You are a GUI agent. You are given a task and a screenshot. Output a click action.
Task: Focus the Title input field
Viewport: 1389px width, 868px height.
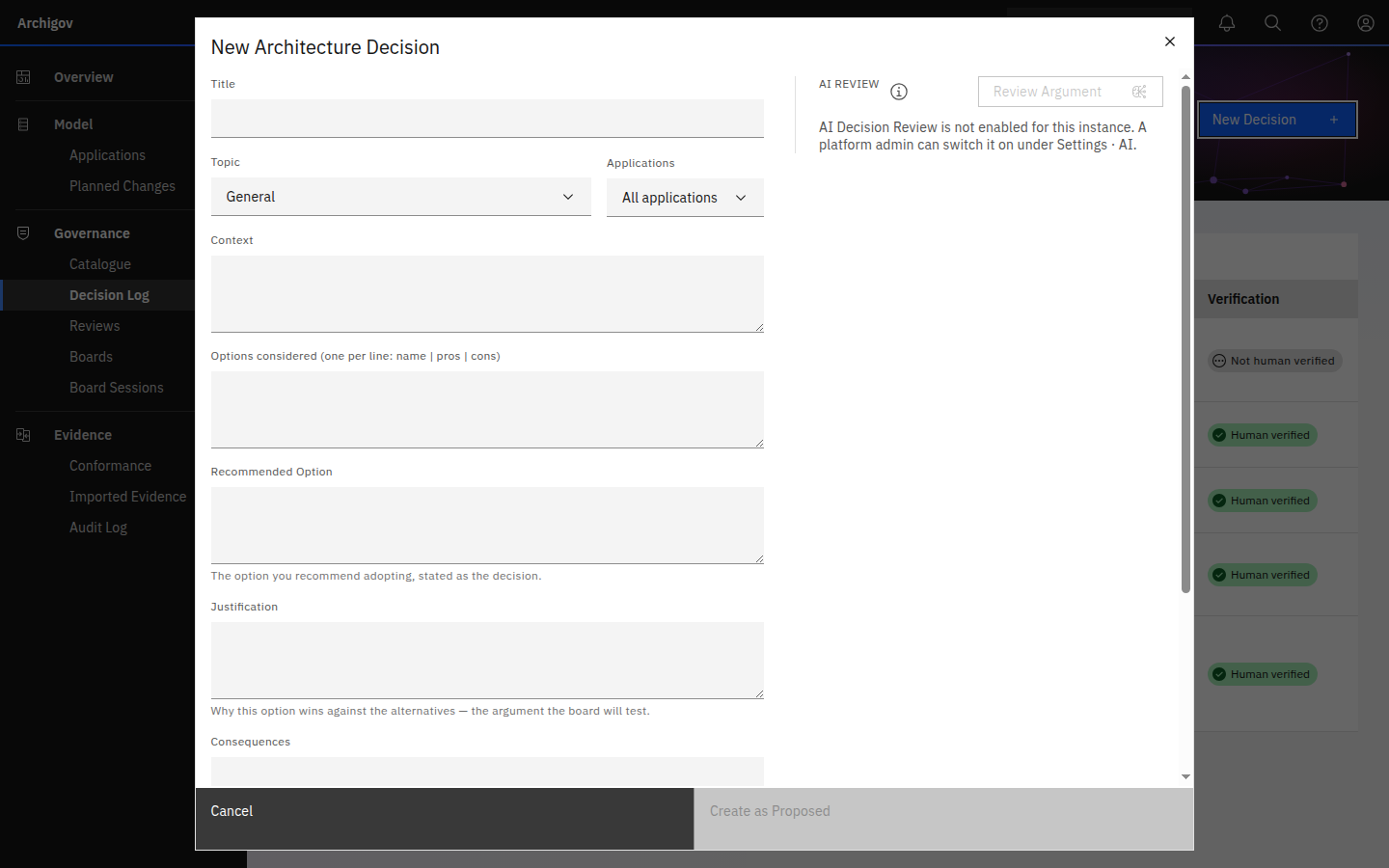click(x=487, y=119)
